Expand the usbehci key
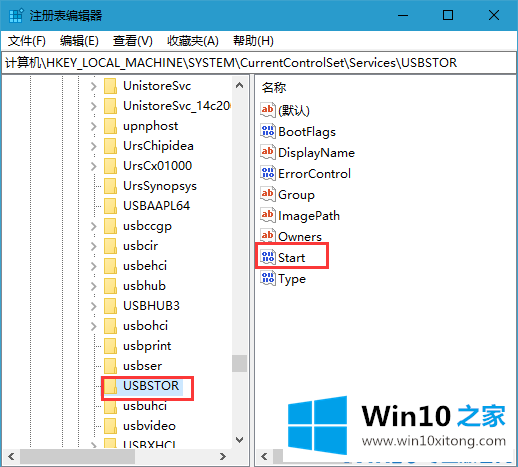 [x=94, y=266]
